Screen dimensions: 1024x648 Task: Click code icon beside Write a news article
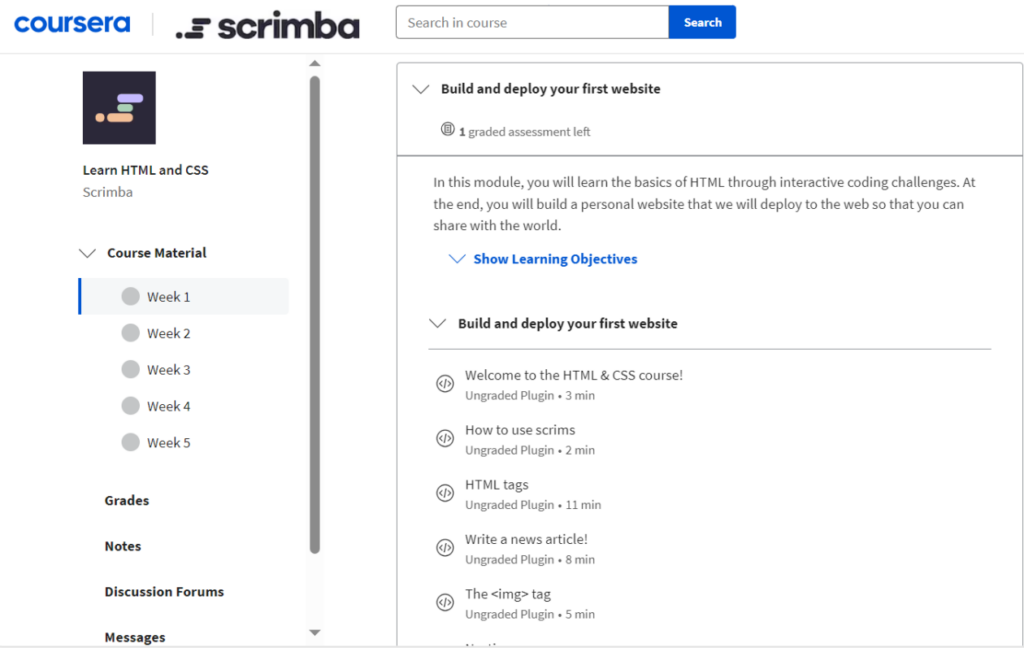[445, 548]
